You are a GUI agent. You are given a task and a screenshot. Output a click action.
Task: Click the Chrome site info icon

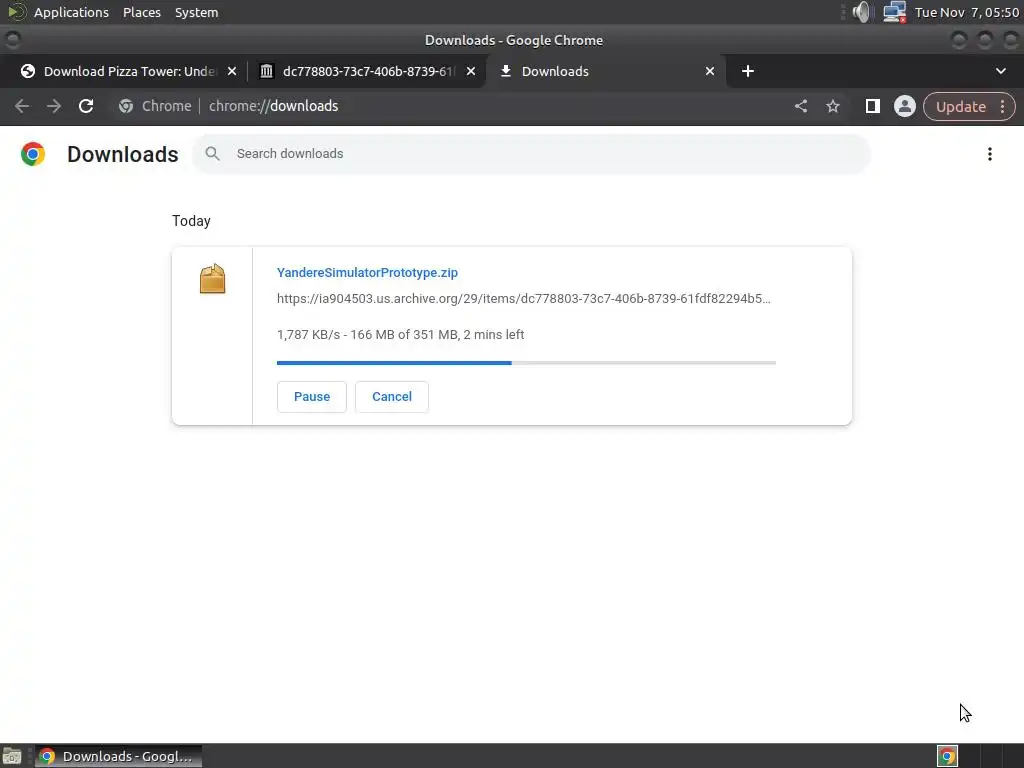click(126, 106)
